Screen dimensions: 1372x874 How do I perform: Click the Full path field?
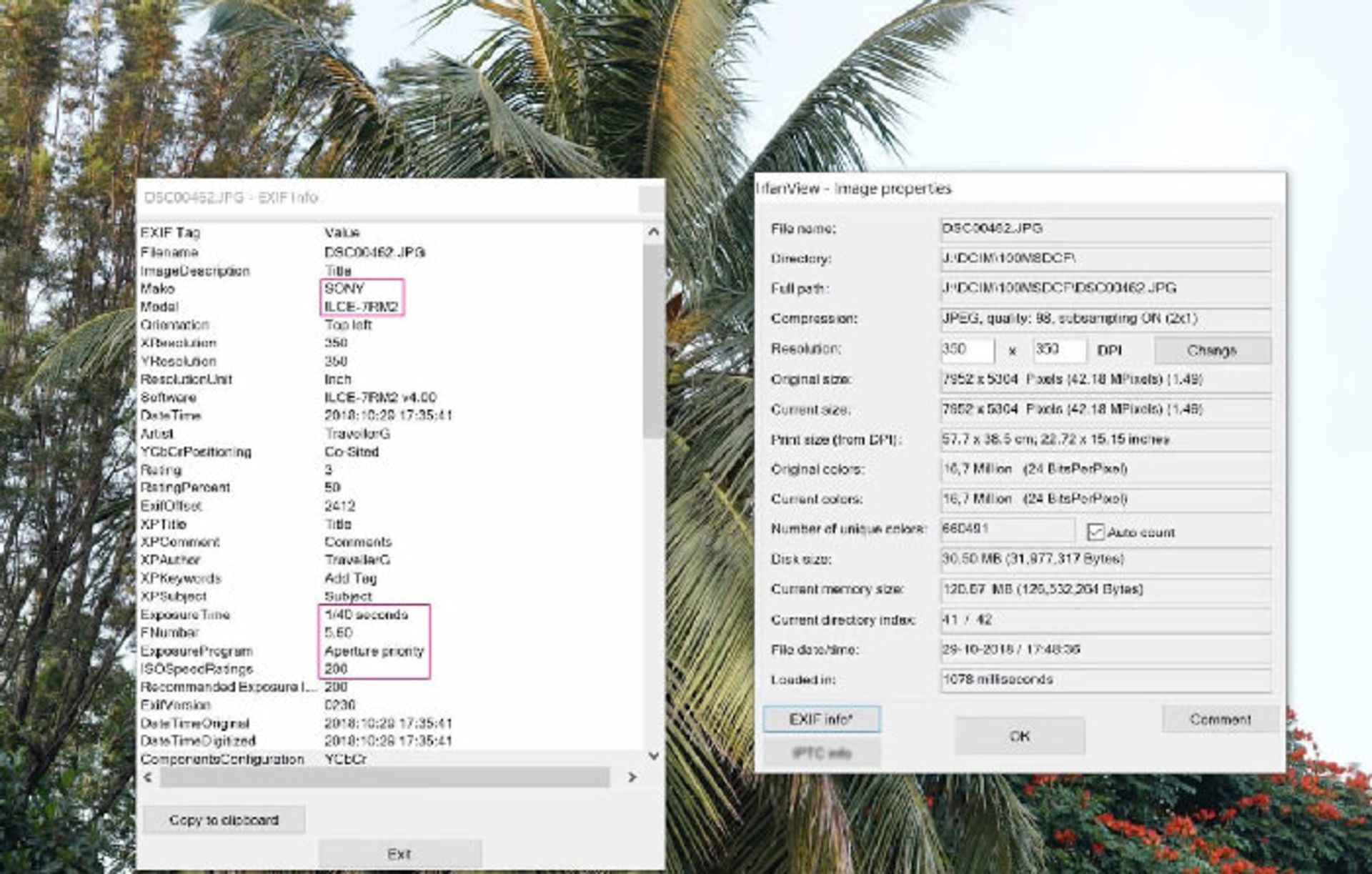coord(1105,288)
